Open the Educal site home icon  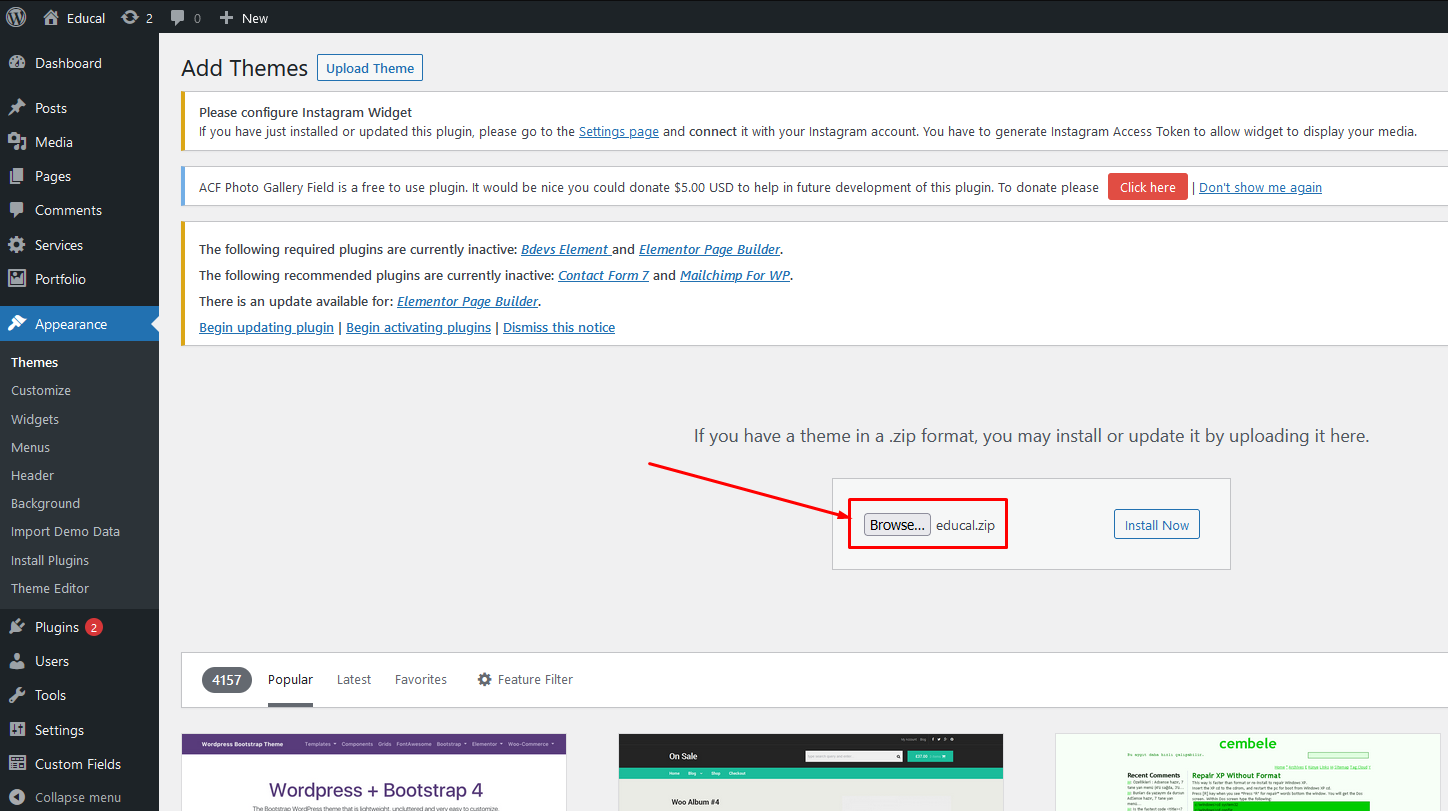click(x=51, y=18)
